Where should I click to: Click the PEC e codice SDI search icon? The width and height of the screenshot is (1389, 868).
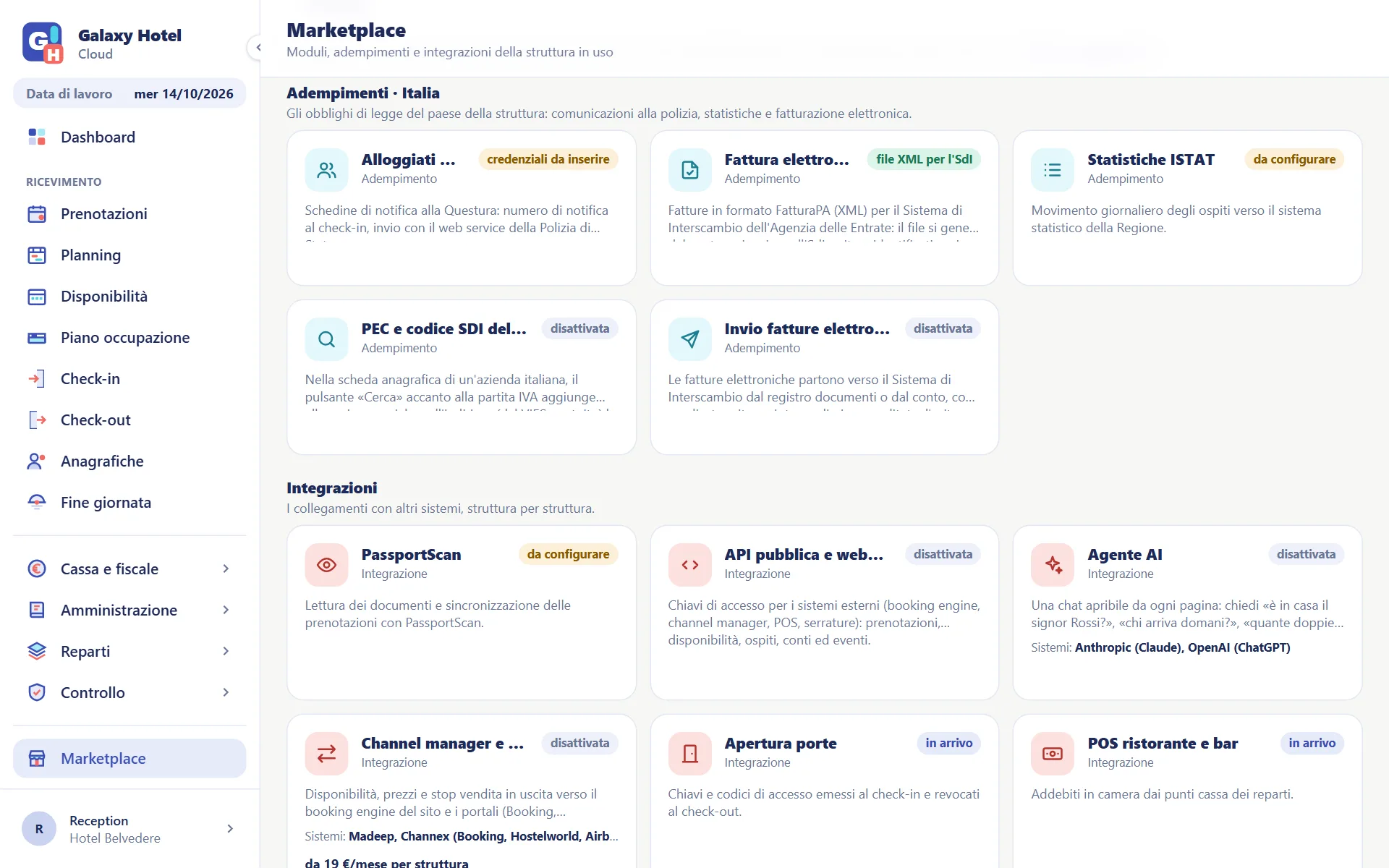tap(326, 339)
